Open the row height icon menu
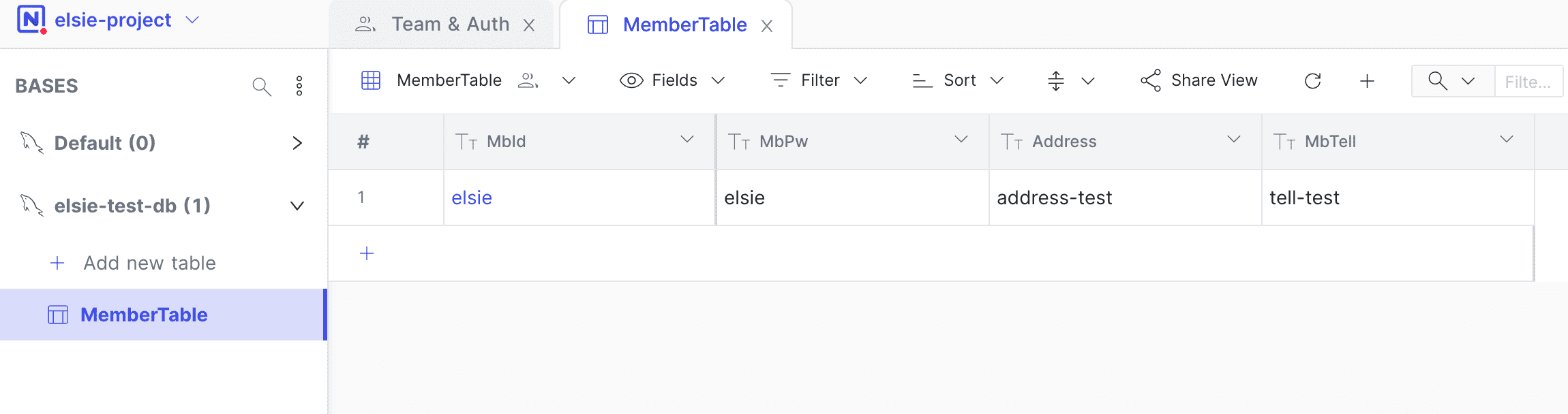 tap(1070, 81)
